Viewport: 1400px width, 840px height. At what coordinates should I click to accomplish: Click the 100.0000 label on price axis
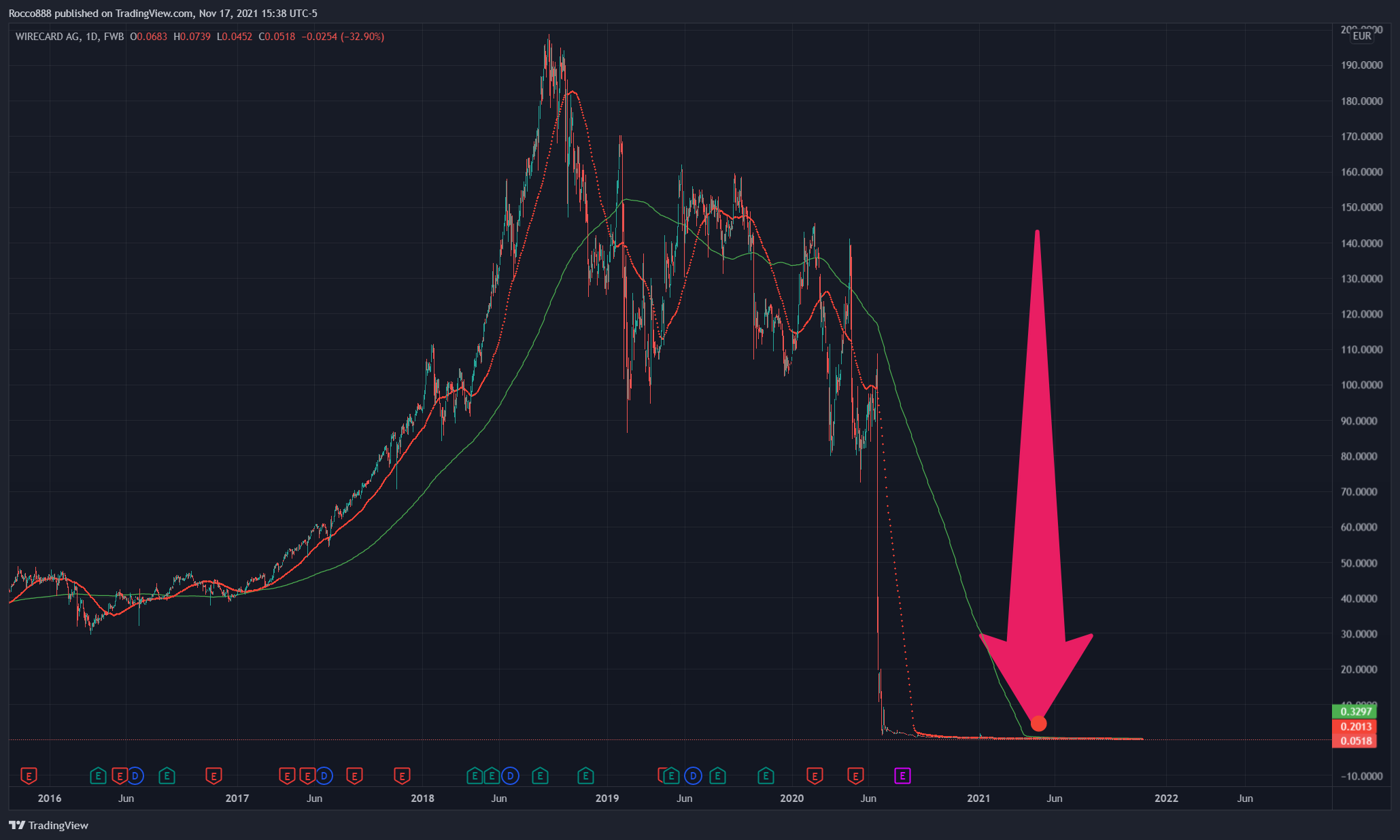coord(1361,385)
